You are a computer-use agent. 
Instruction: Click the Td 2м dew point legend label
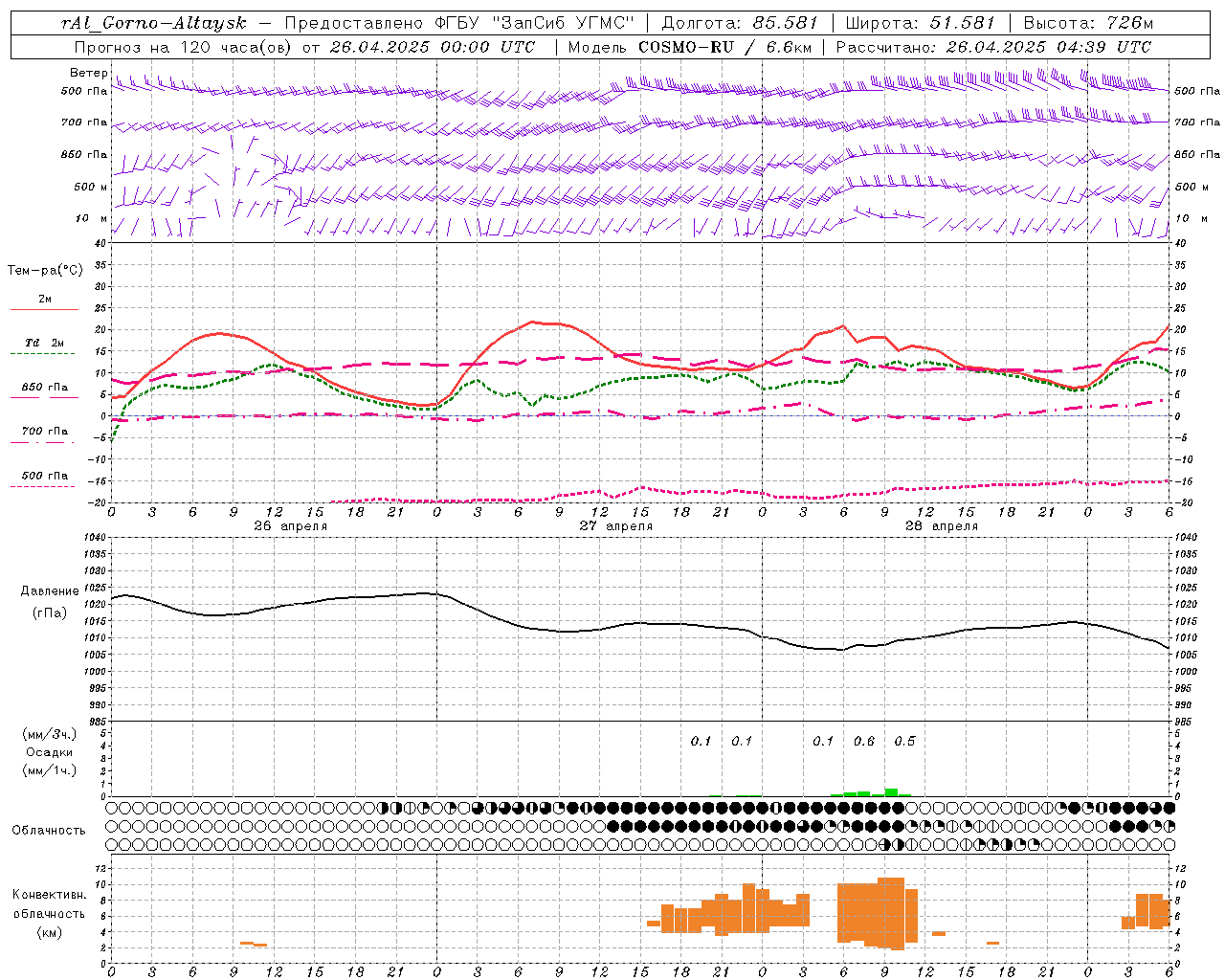pyautogui.click(x=45, y=343)
